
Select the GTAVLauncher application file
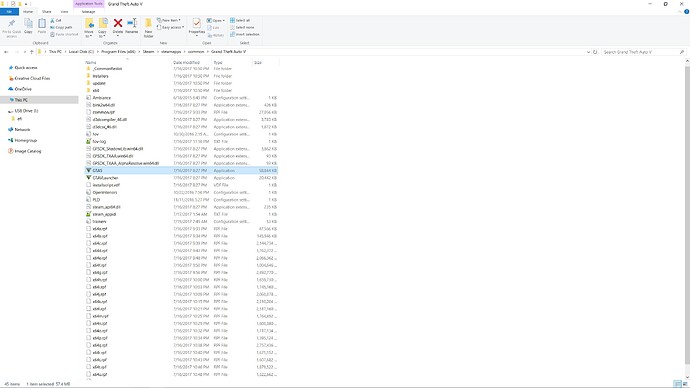(x=181, y=178)
